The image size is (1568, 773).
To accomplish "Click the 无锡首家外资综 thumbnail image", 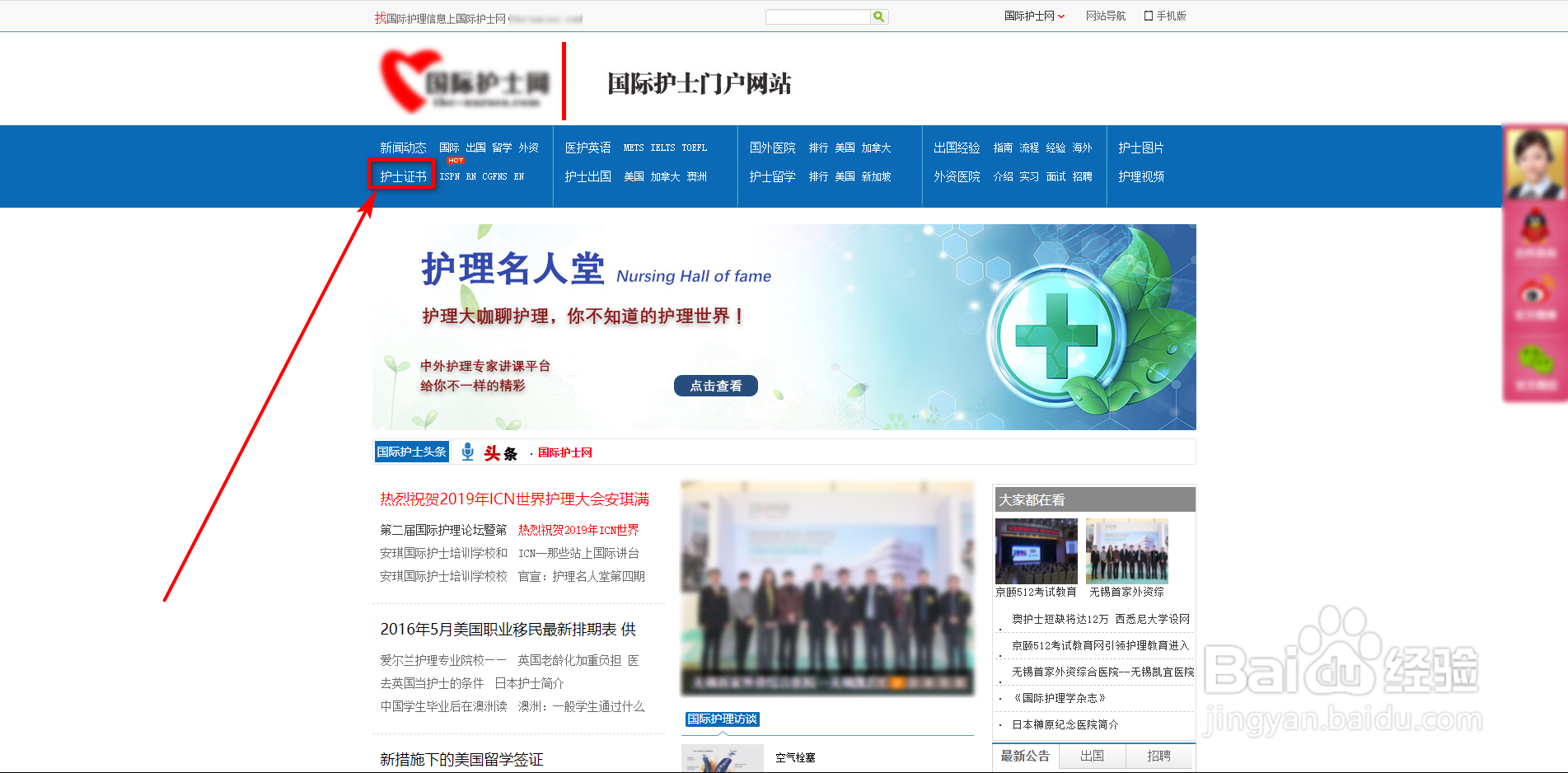I will click(x=1126, y=551).
